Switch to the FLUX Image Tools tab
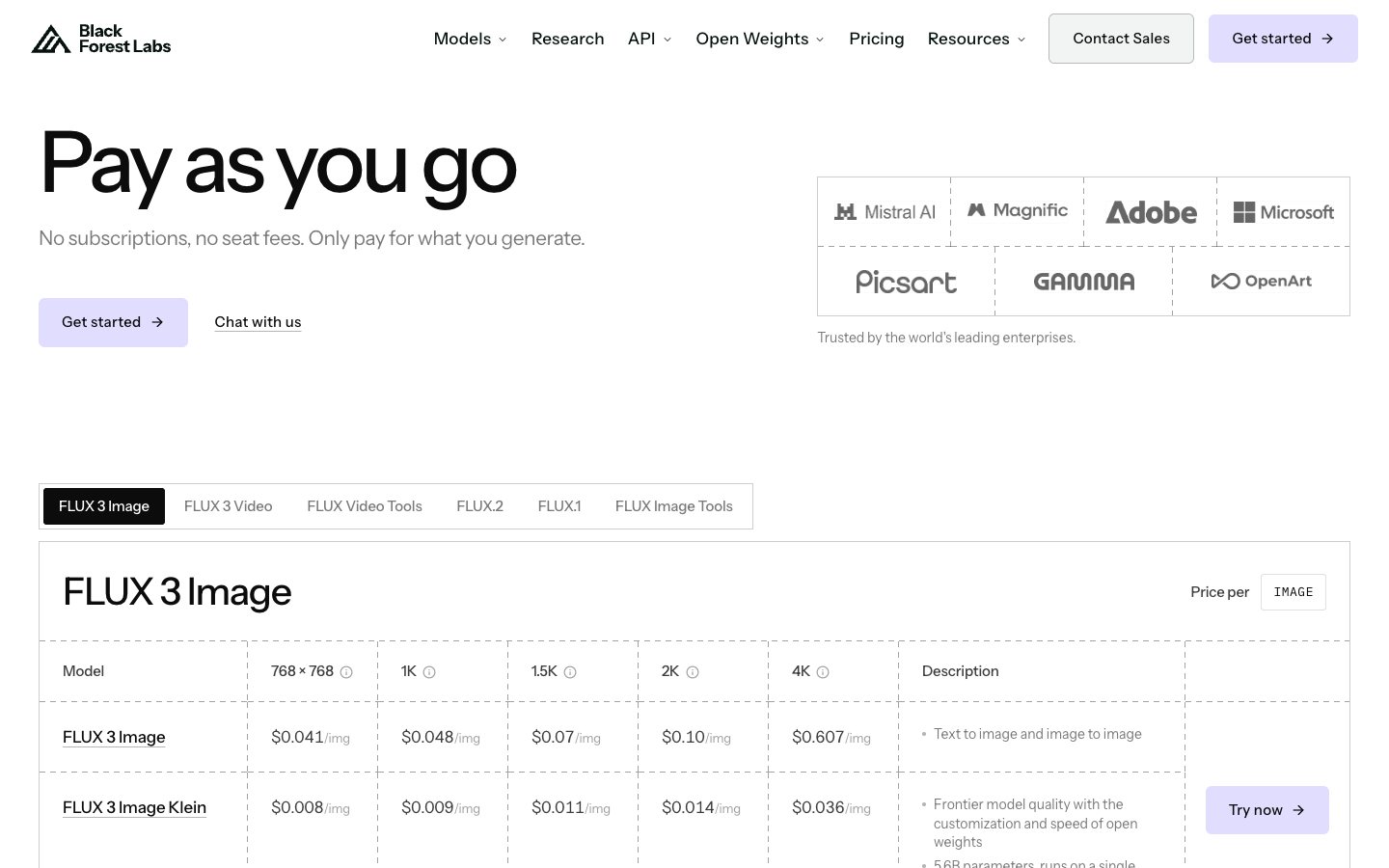 [x=674, y=506]
